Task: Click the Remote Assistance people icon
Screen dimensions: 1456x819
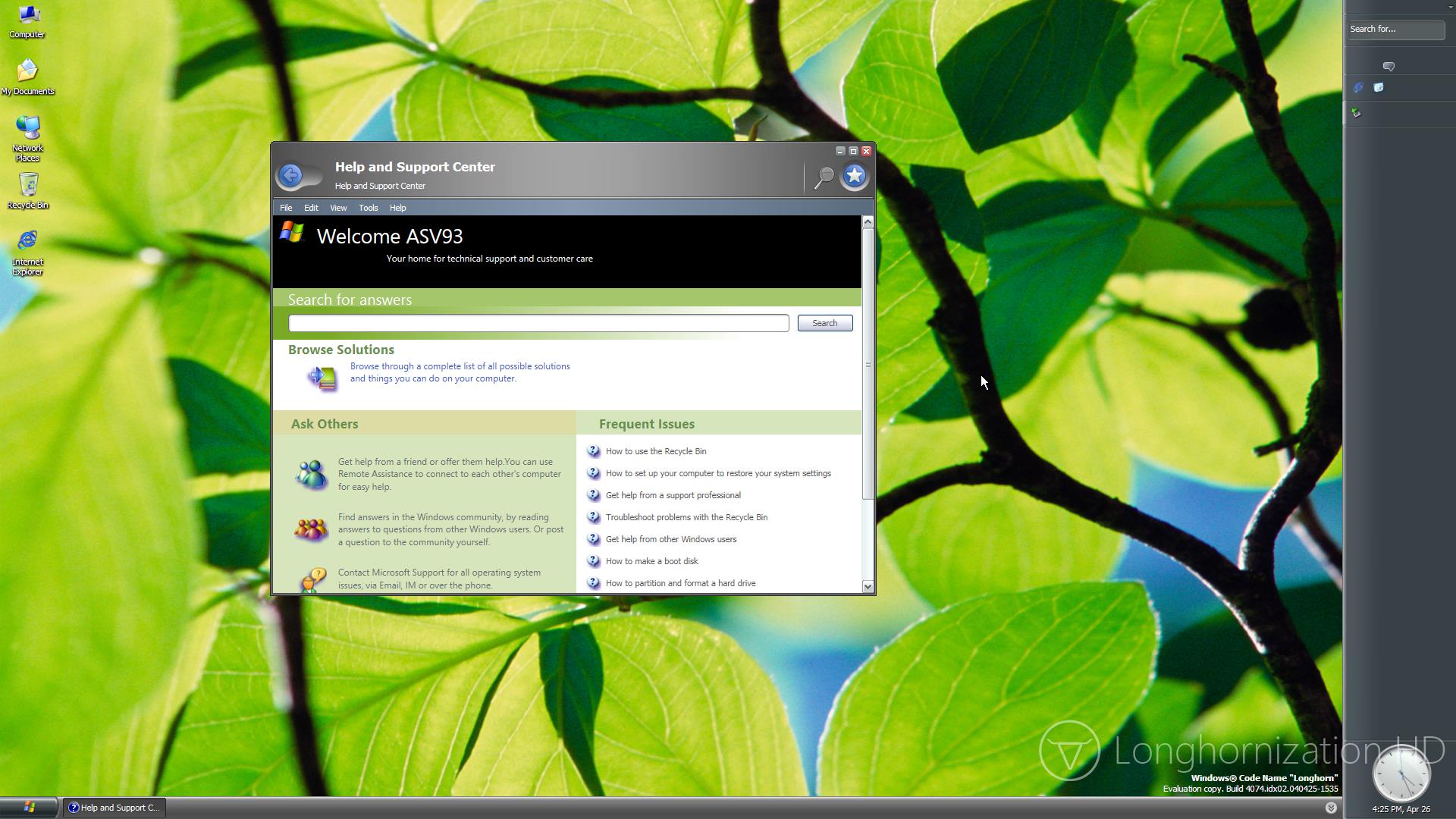Action: 311,475
